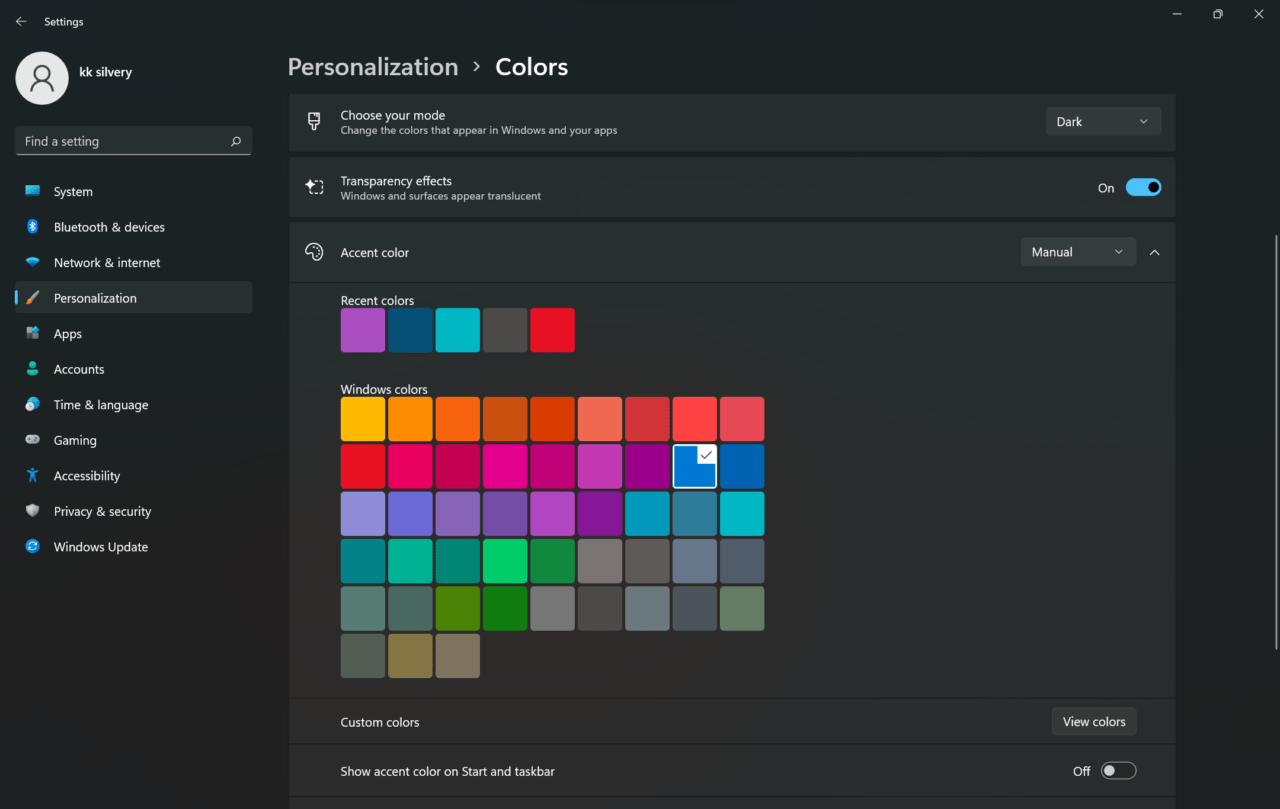1280x809 pixels.
Task: Collapse the Accent color section
Action: [1155, 252]
